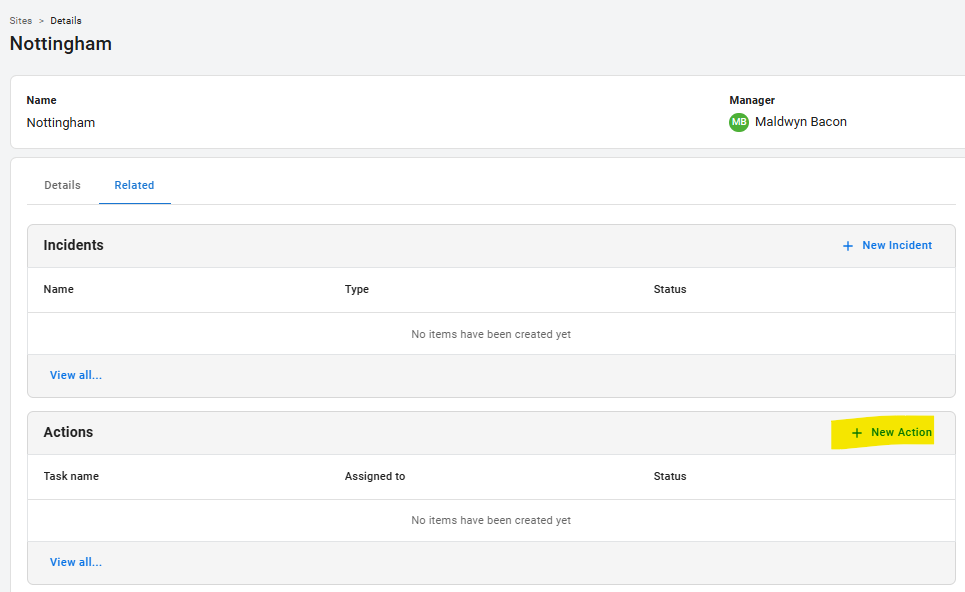Click the plus icon beside New Action

(856, 433)
